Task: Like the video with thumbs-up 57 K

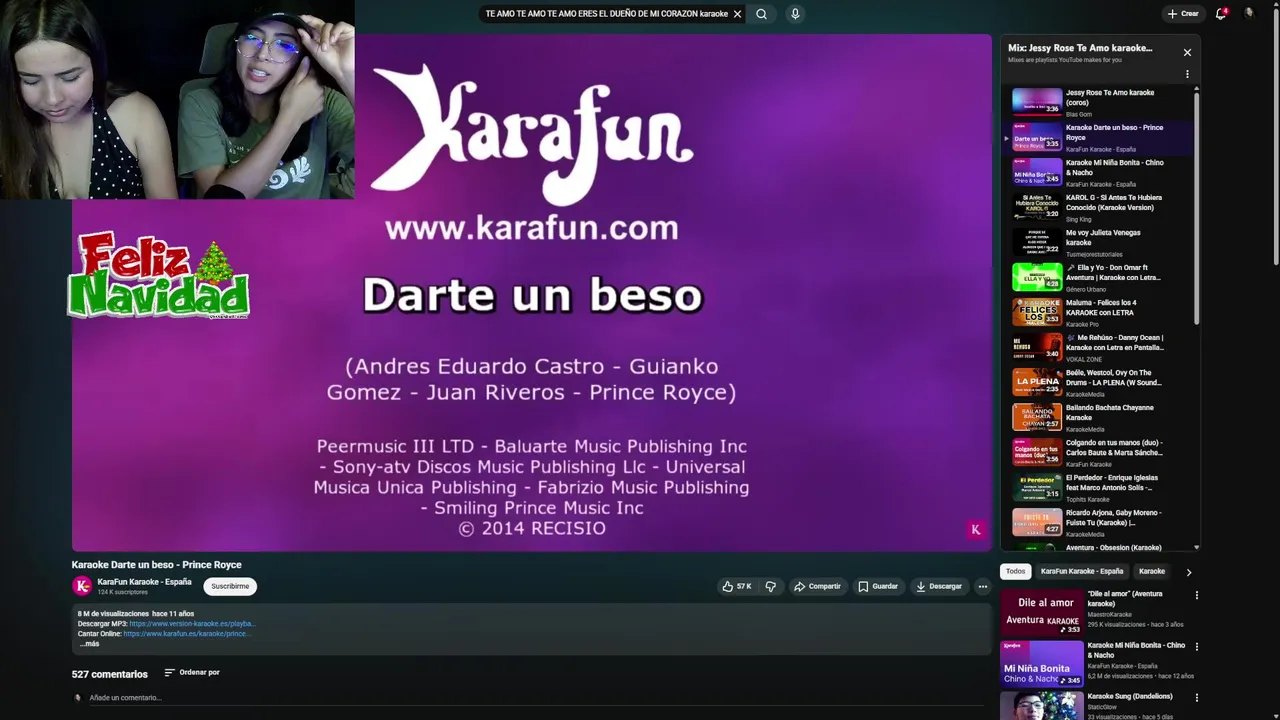Action: [737, 586]
